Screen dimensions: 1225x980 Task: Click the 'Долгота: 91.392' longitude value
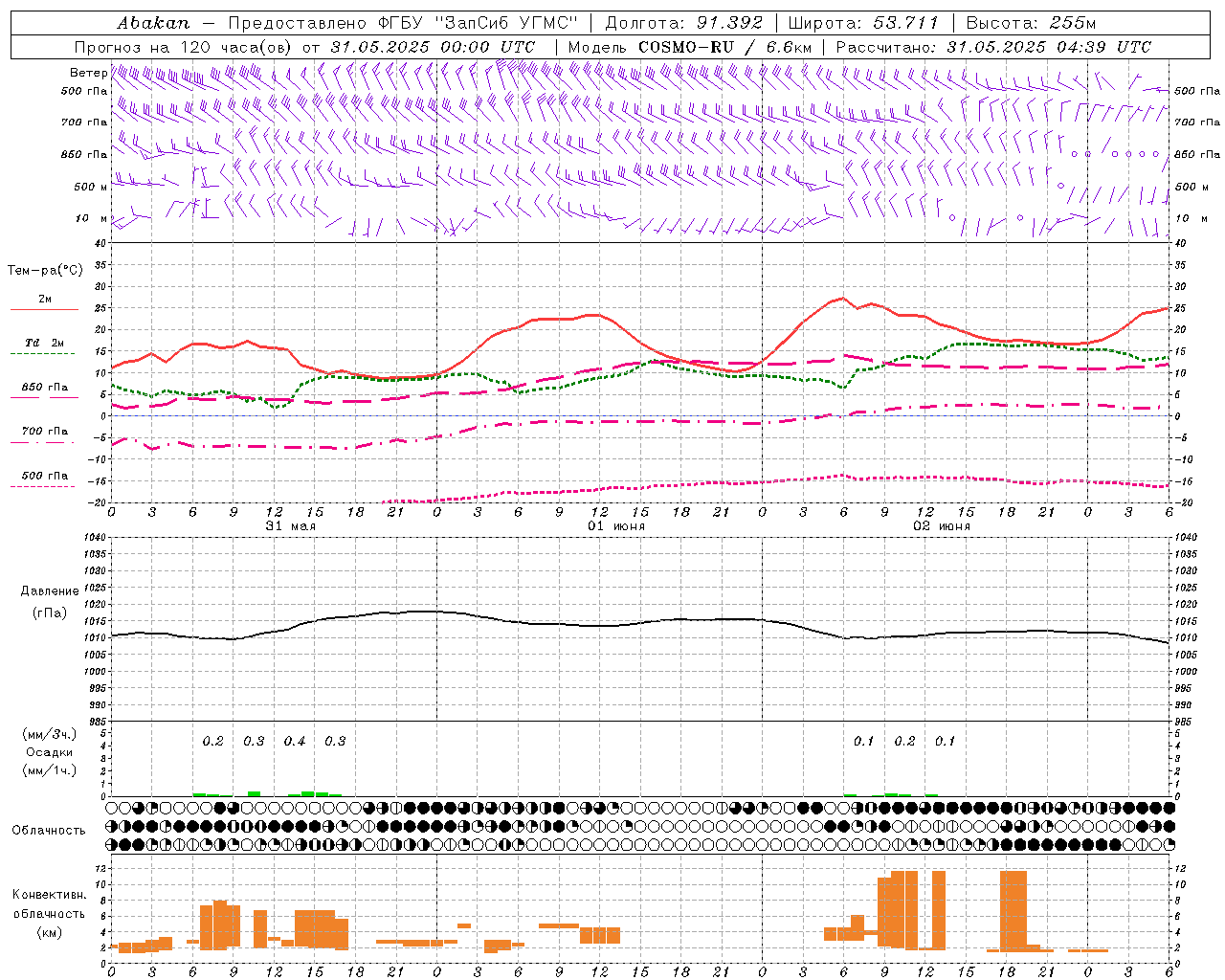(x=684, y=23)
